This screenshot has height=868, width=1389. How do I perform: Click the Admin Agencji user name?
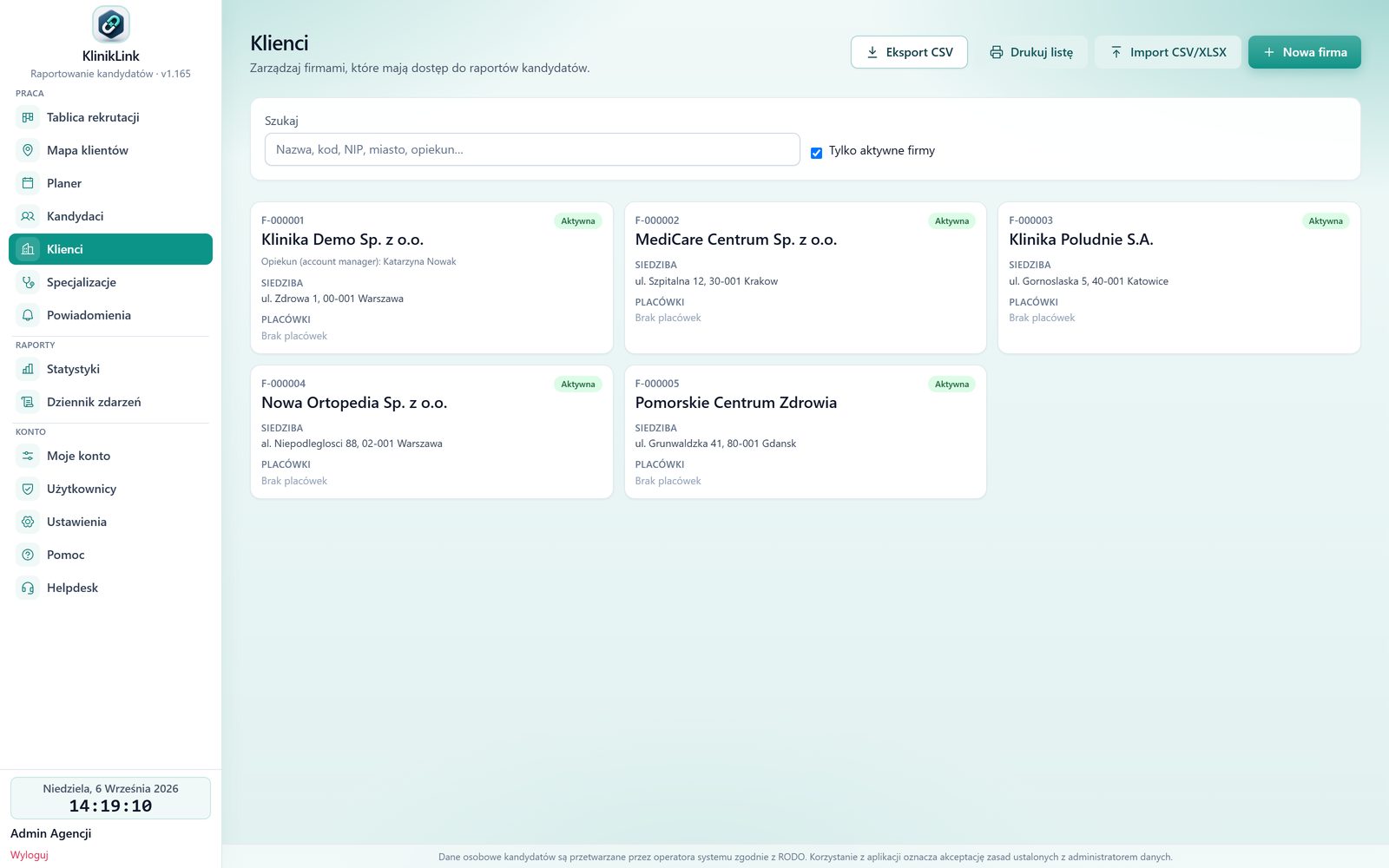[x=50, y=833]
